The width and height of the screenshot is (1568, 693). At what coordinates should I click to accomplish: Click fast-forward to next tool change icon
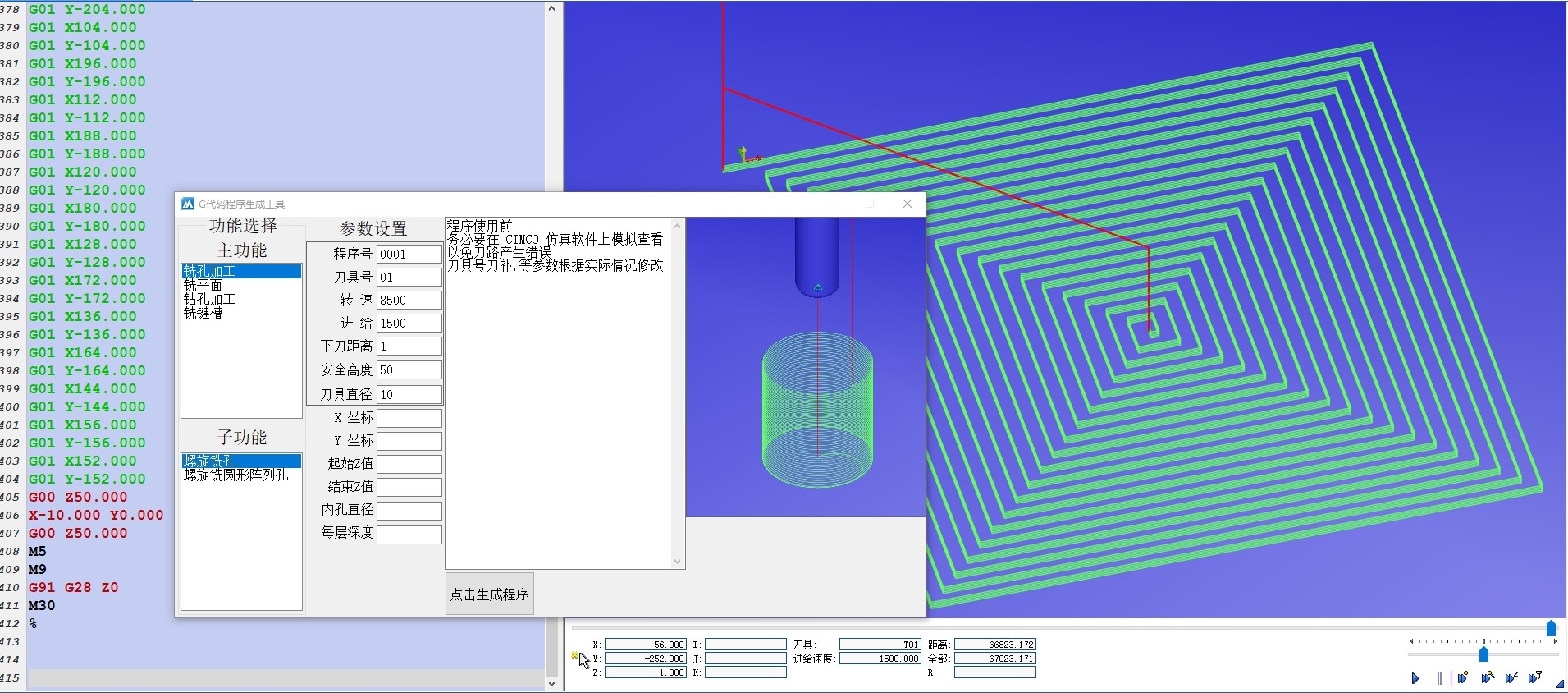tap(1535, 678)
